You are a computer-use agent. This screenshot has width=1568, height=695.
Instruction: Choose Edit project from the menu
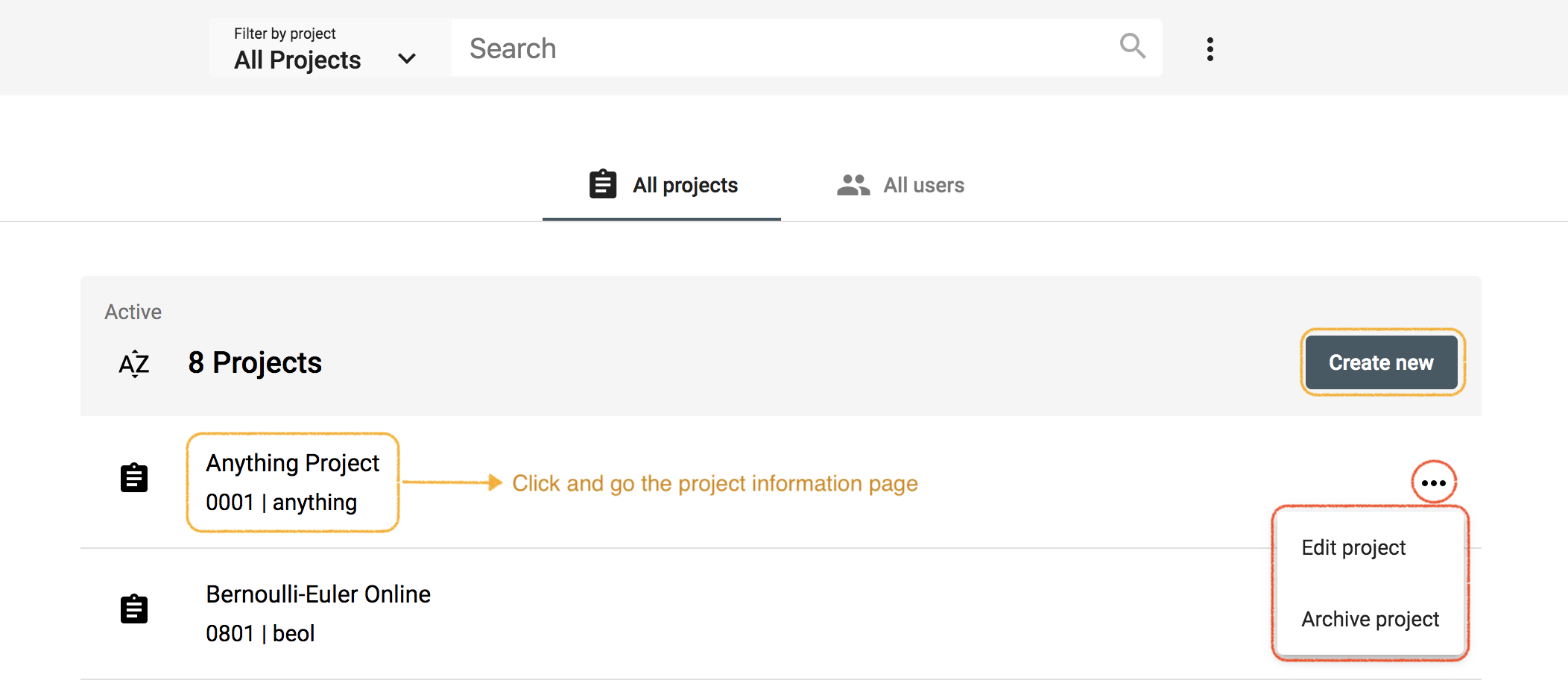pyautogui.click(x=1353, y=547)
